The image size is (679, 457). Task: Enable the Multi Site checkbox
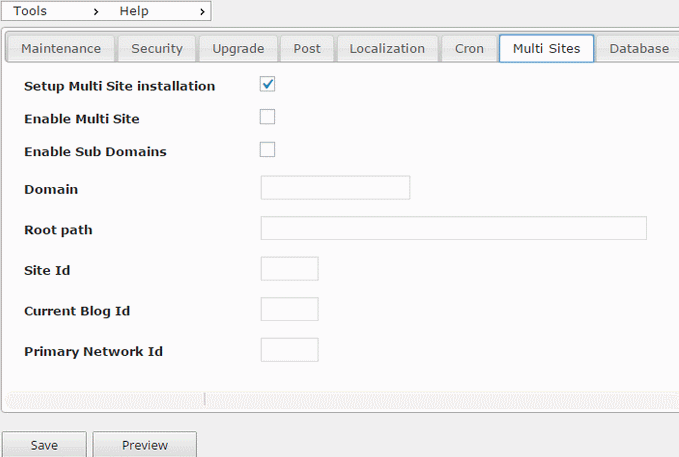click(x=267, y=117)
